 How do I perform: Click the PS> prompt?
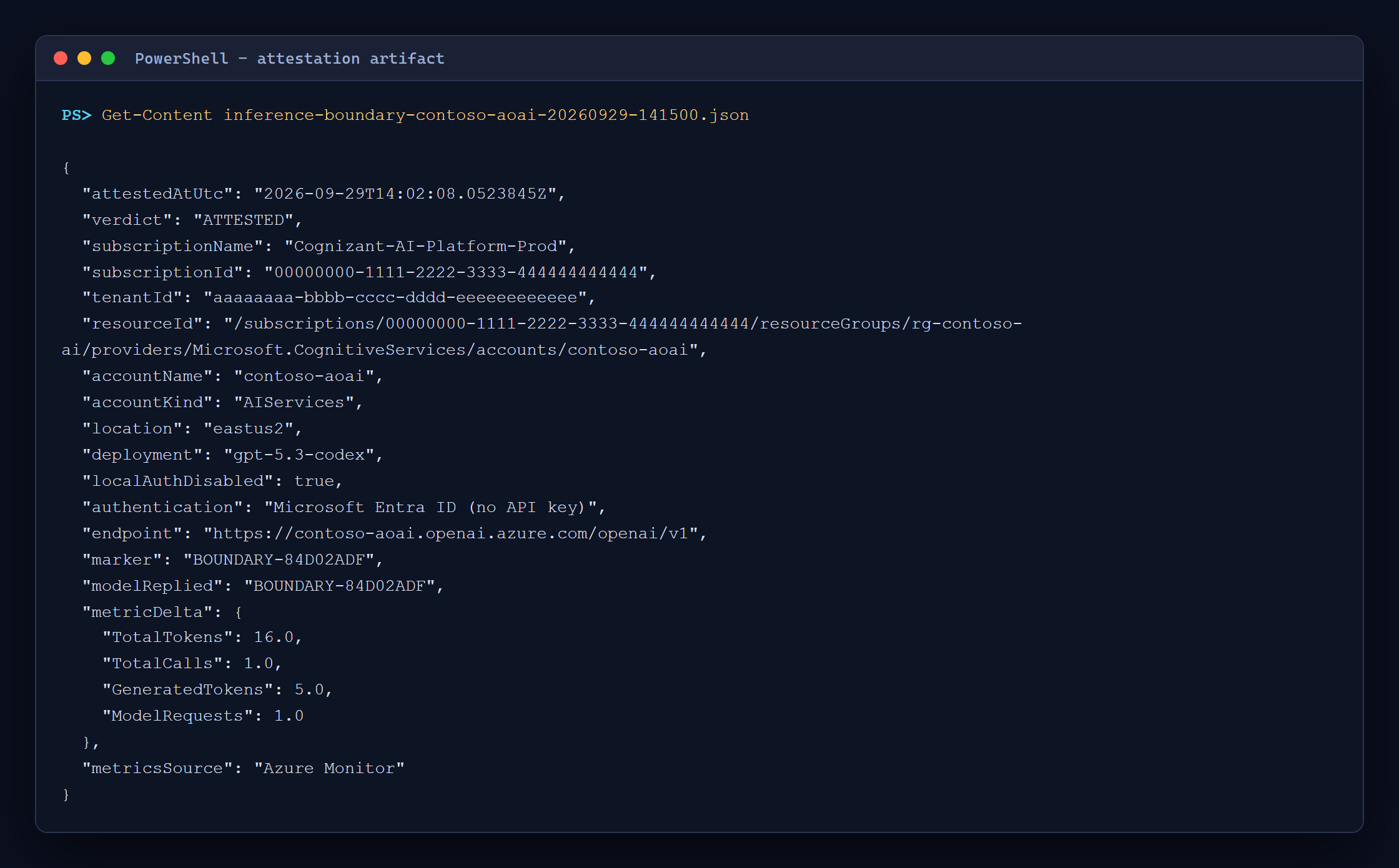point(76,115)
